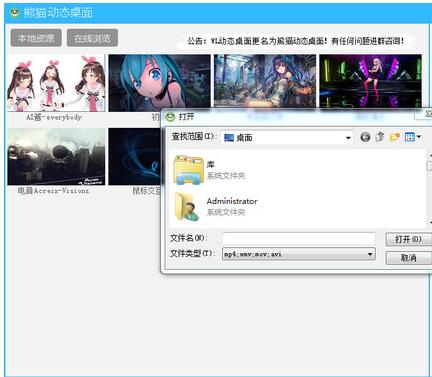
Task: Click the Administrator folder name
Action: (x=232, y=201)
